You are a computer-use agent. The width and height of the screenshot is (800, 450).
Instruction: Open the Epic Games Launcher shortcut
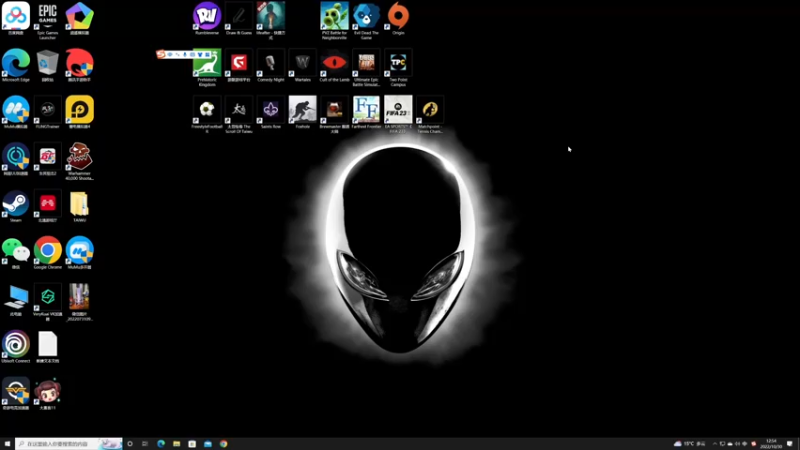pos(47,20)
